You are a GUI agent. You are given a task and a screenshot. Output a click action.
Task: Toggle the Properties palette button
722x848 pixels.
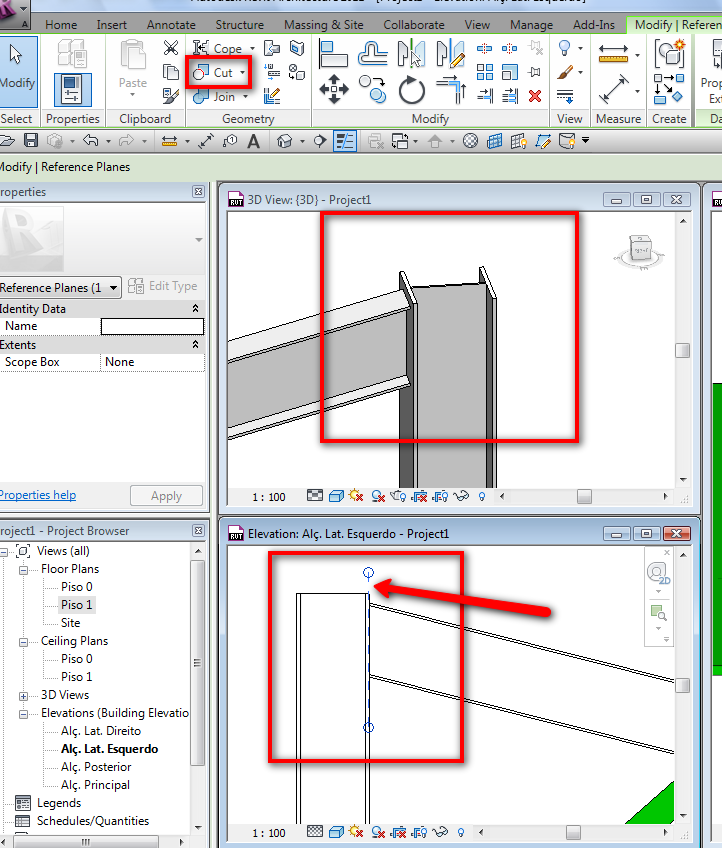coord(72,90)
